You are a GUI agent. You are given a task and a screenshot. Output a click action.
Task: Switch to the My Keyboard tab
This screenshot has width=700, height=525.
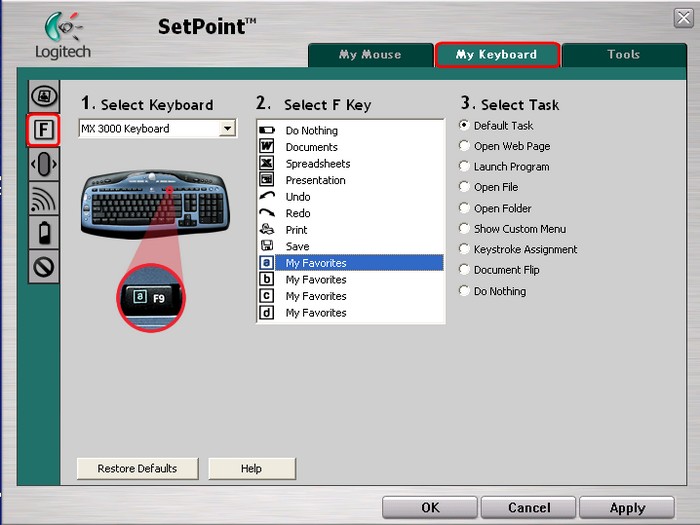coord(496,55)
